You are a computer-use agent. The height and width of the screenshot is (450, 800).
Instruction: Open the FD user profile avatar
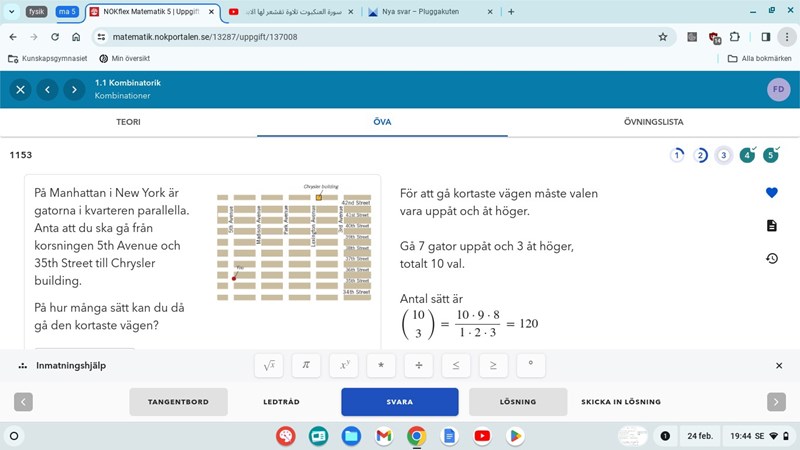point(778,90)
